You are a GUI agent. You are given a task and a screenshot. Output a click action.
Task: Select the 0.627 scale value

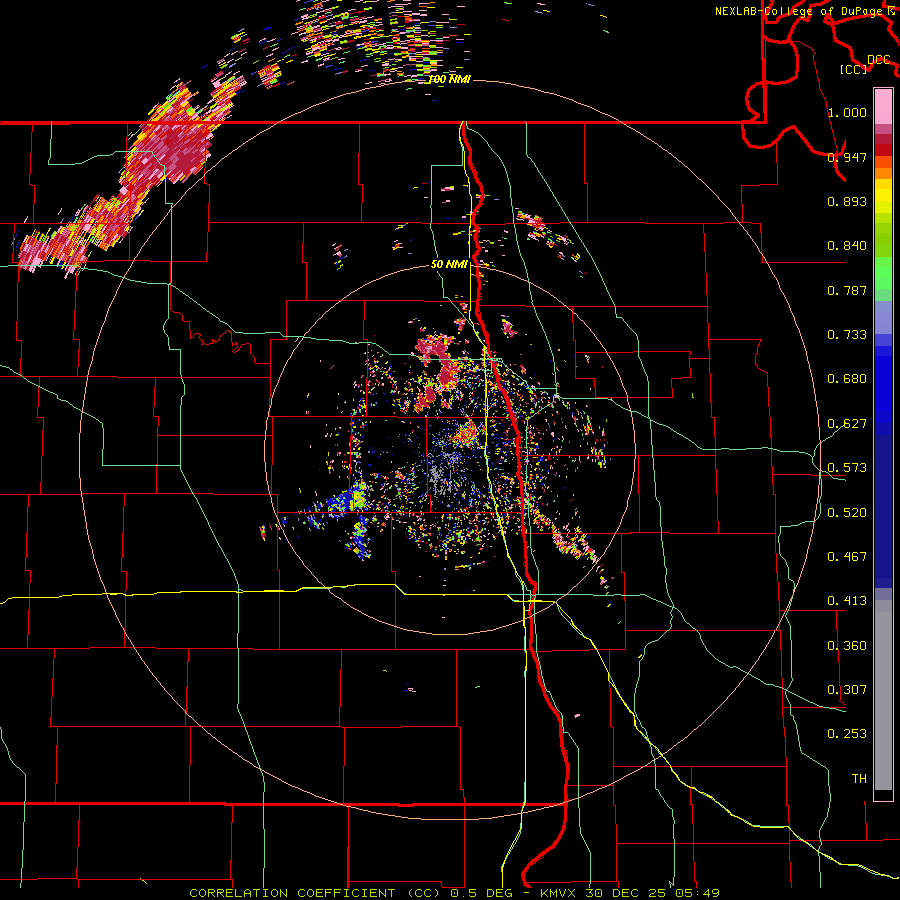tap(847, 424)
